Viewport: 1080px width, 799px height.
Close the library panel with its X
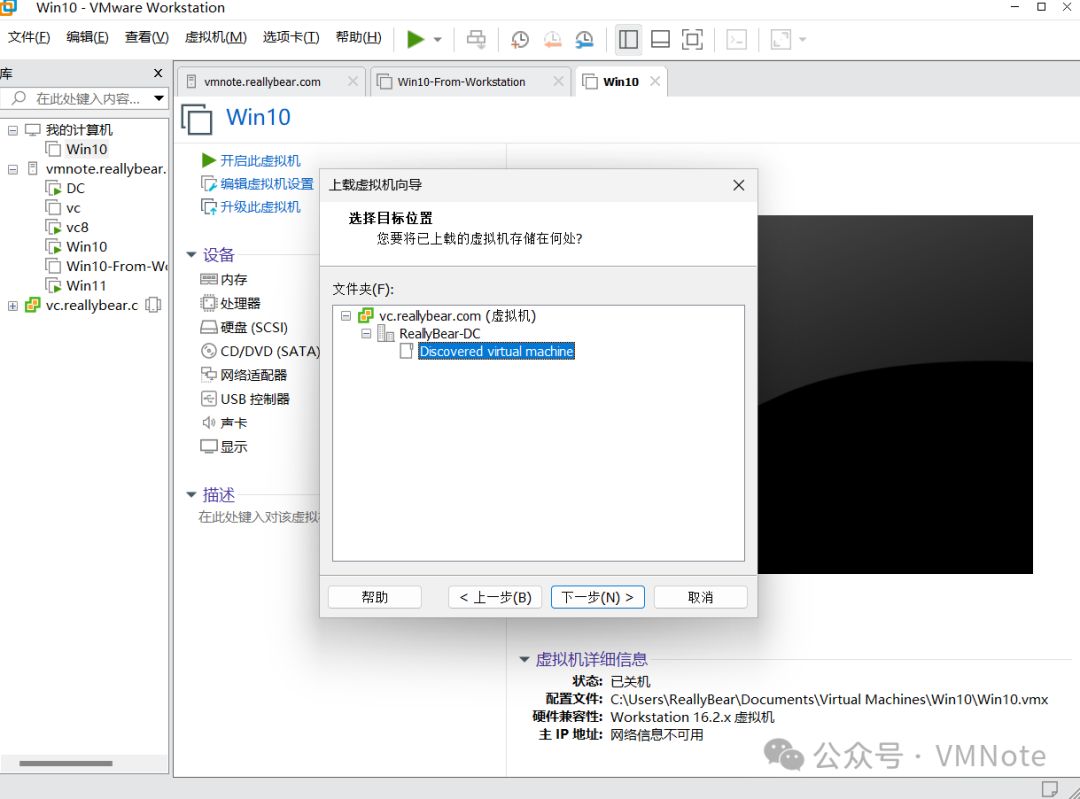pos(158,73)
